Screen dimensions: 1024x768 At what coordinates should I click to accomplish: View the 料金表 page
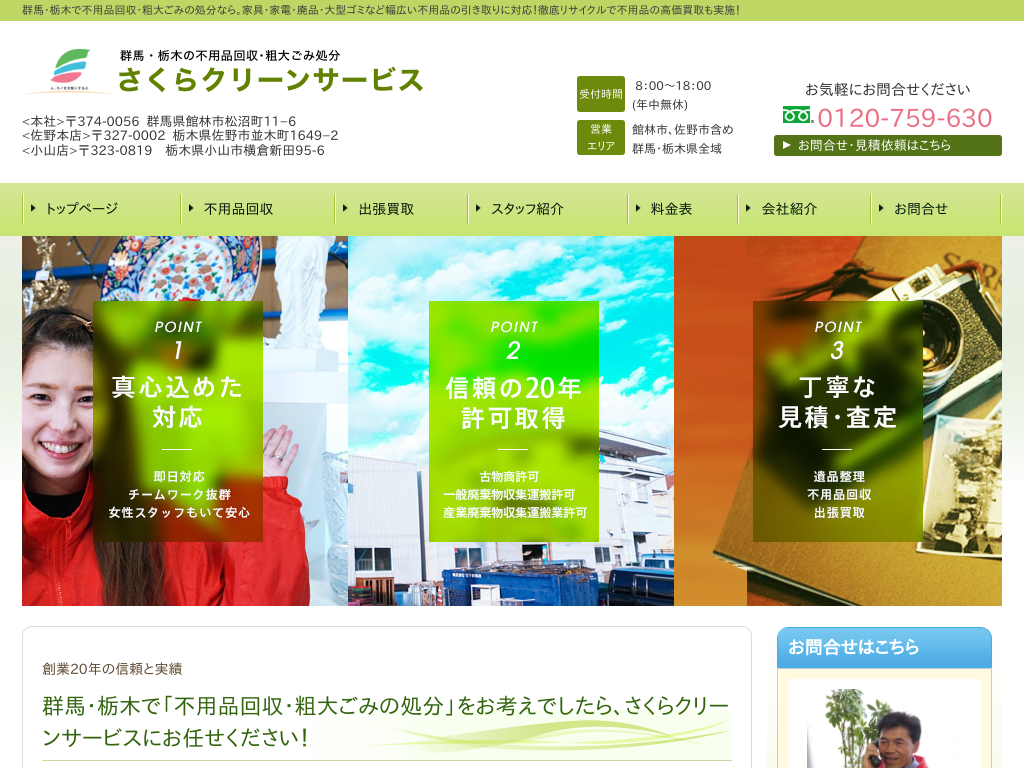(671, 209)
